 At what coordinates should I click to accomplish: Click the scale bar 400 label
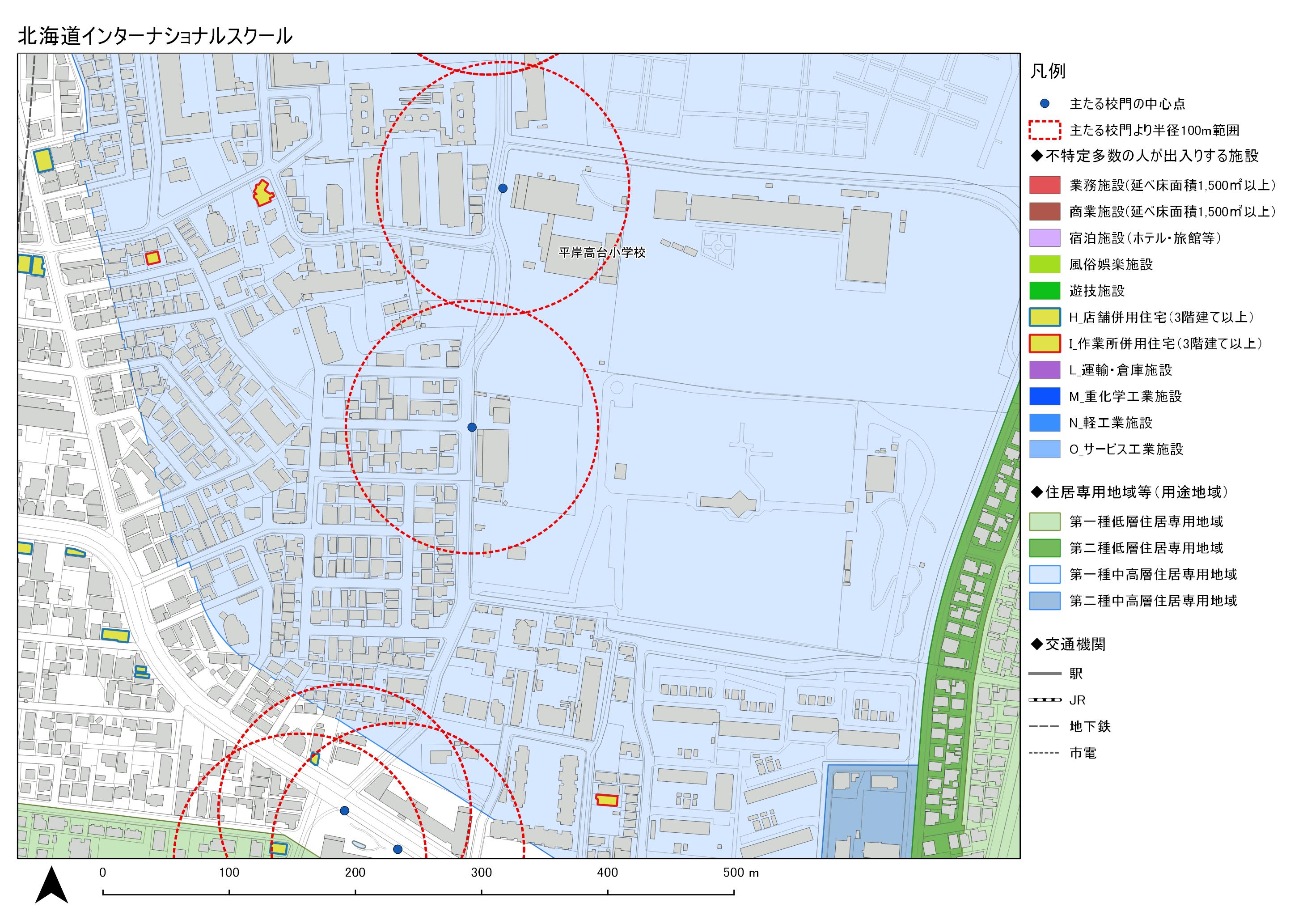pos(608,873)
